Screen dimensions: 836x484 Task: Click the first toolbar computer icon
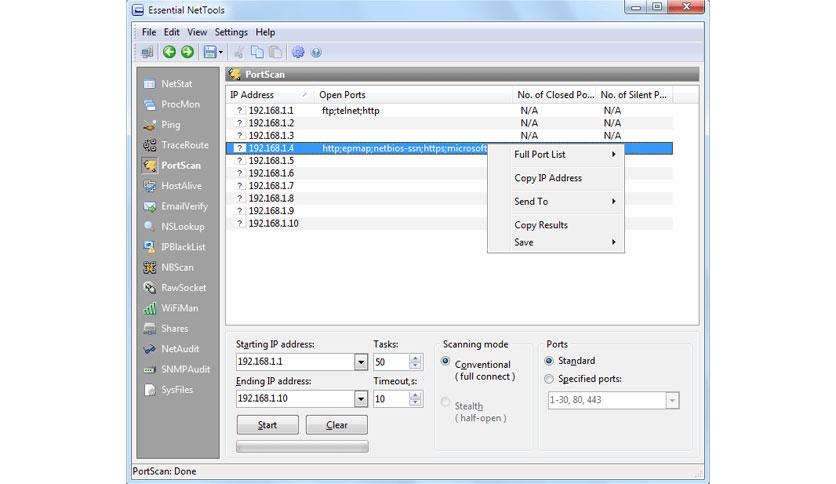[147, 52]
